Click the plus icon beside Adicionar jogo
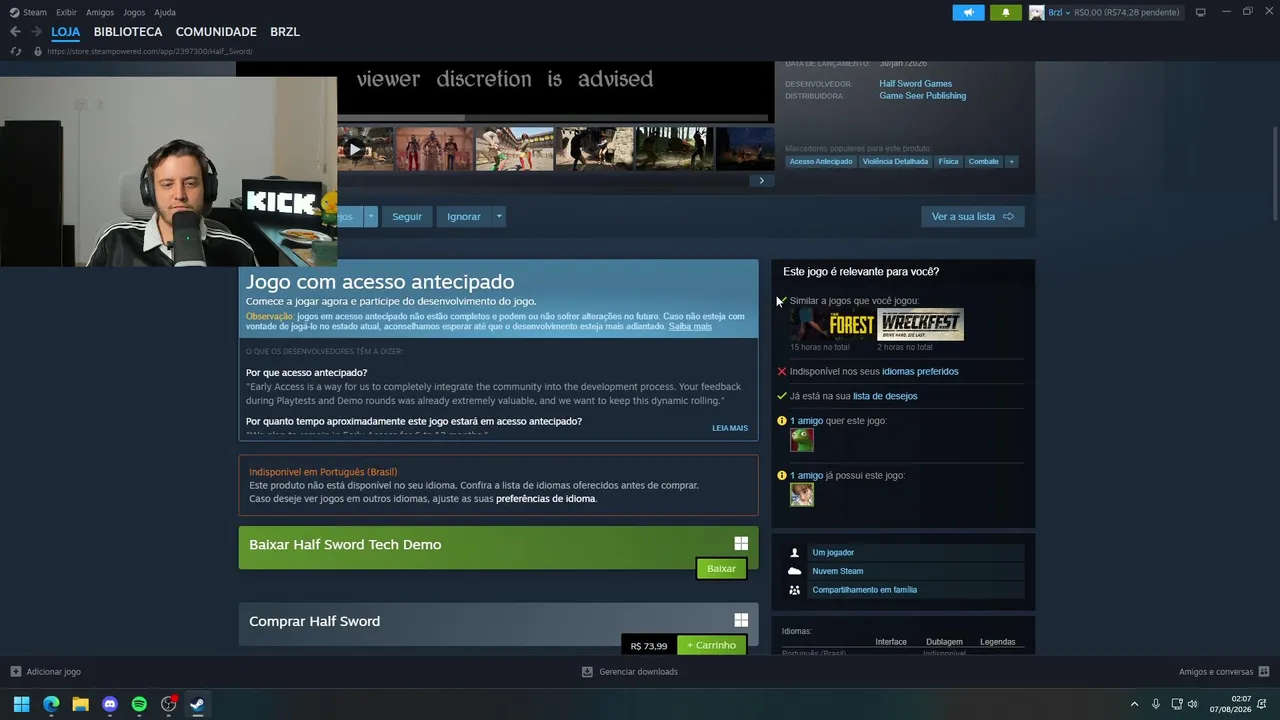This screenshot has height=720, width=1280. click(15, 672)
